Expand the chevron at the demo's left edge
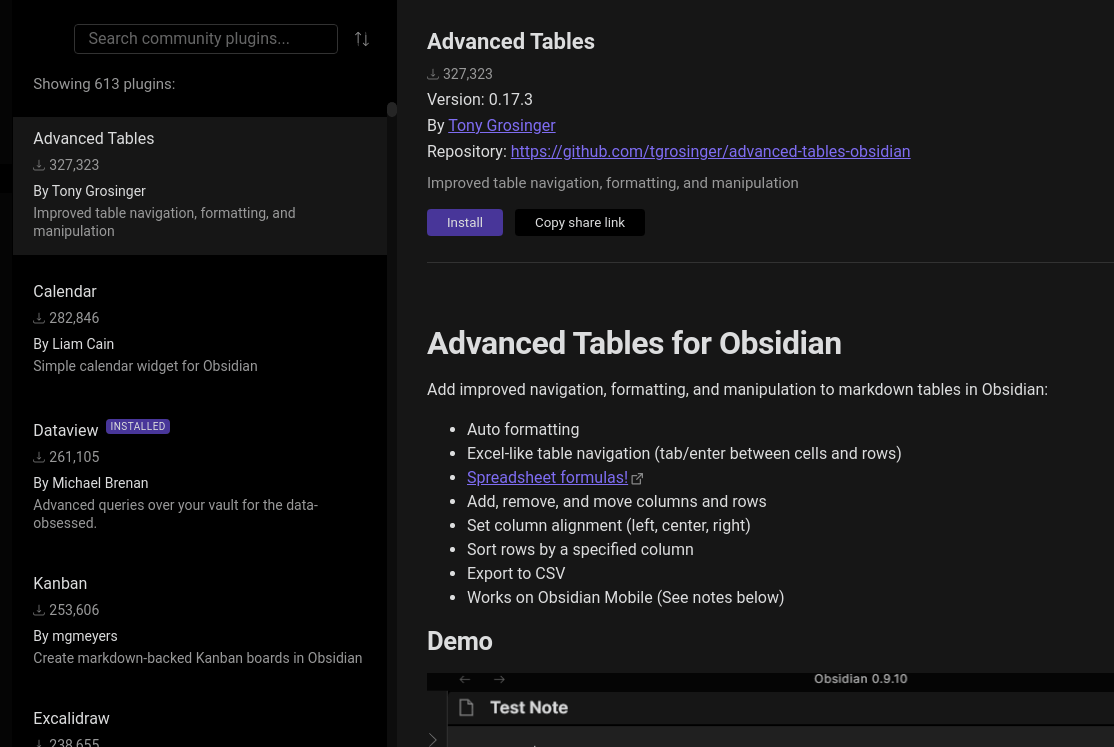 [433, 739]
